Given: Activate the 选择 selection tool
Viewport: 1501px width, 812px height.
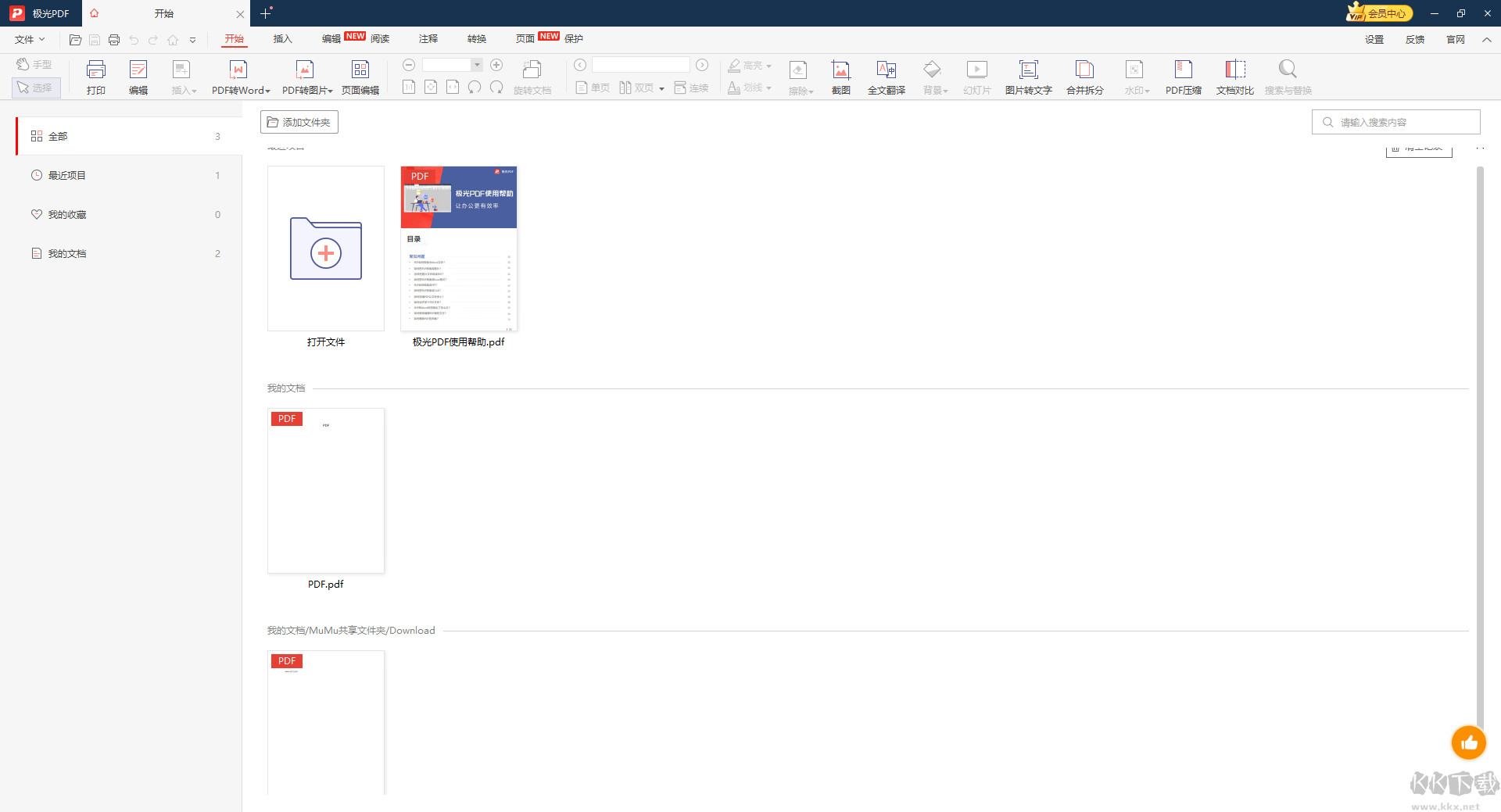Looking at the screenshot, I should point(36,88).
